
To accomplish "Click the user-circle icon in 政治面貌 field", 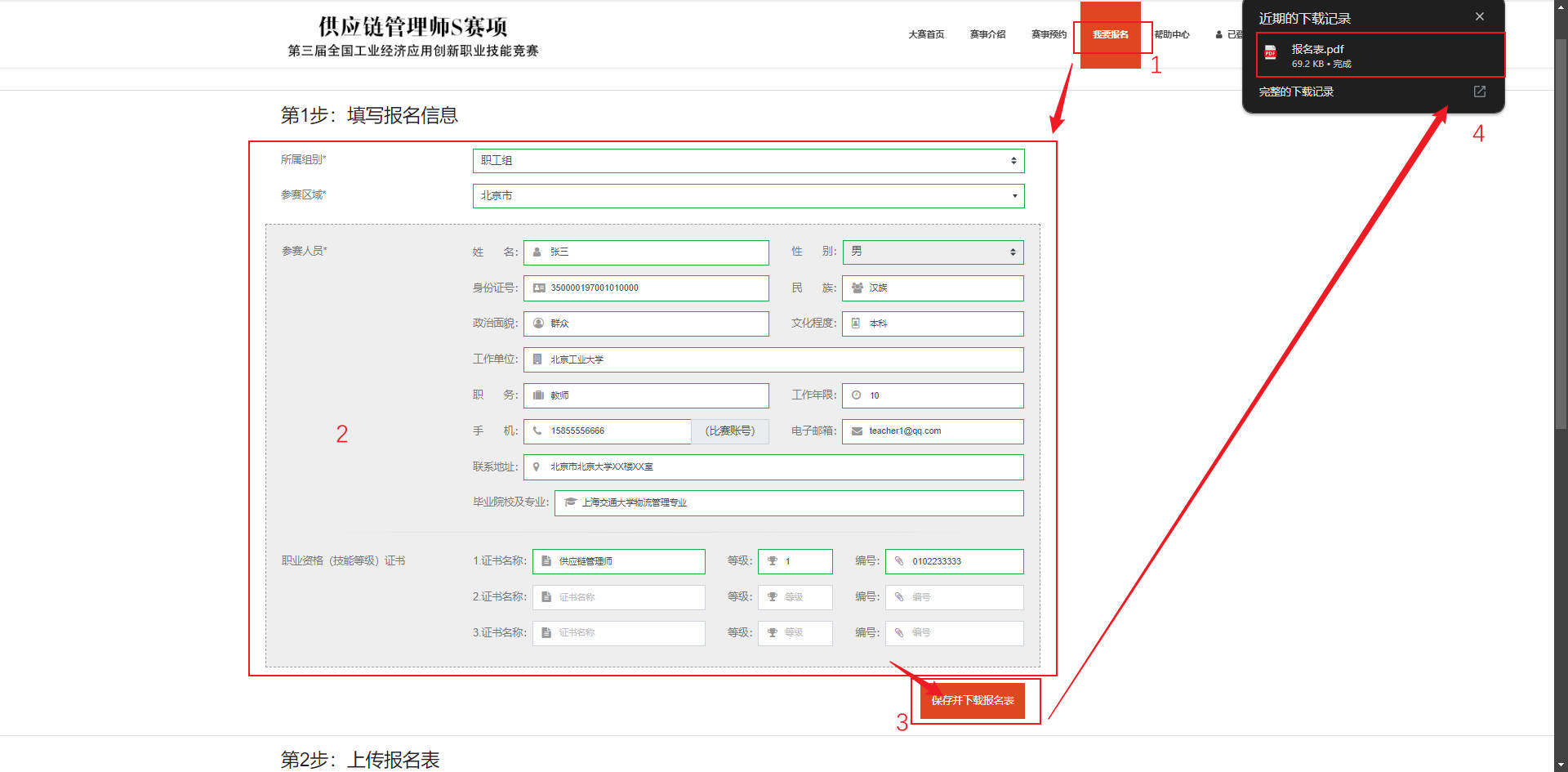I will [538, 324].
